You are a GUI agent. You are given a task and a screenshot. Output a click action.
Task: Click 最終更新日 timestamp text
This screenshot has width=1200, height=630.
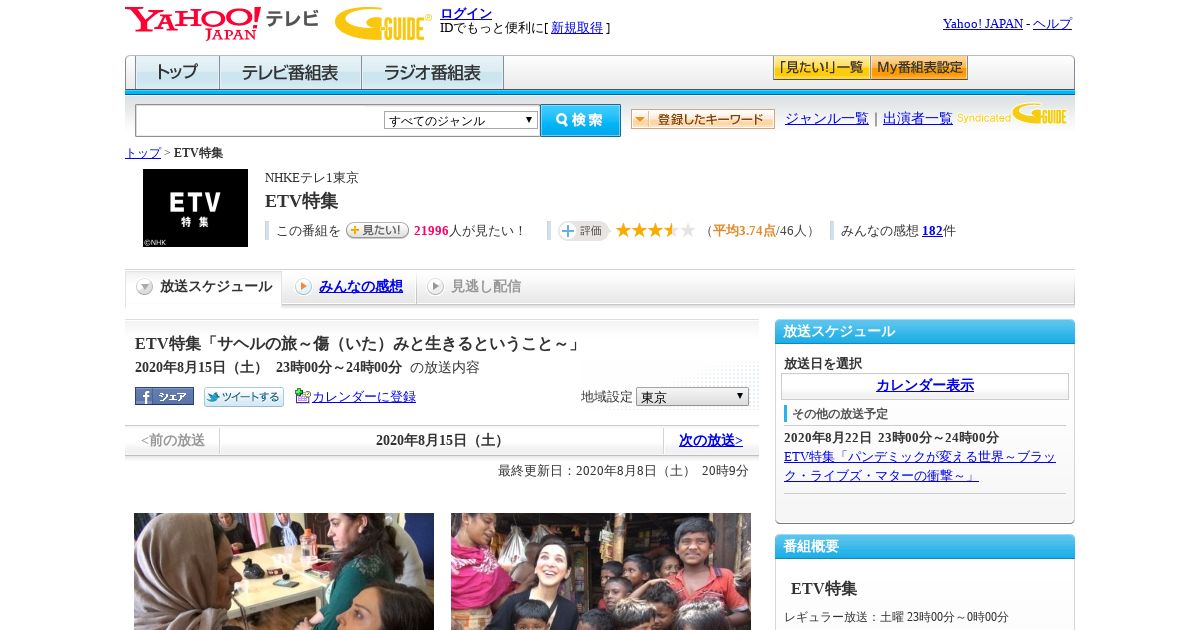[623, 471]
